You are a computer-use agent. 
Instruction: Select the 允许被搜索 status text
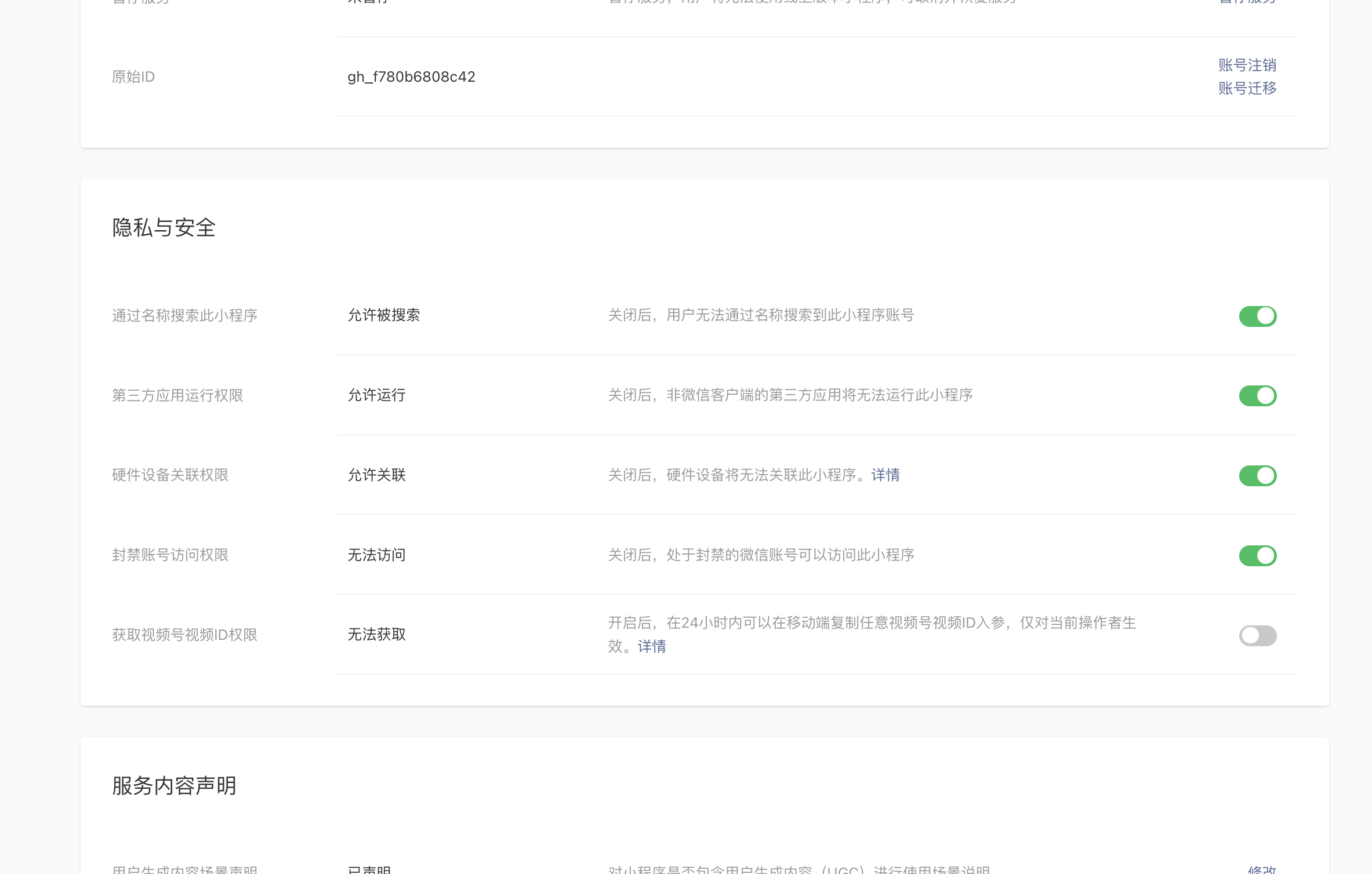tap(383, 315)
